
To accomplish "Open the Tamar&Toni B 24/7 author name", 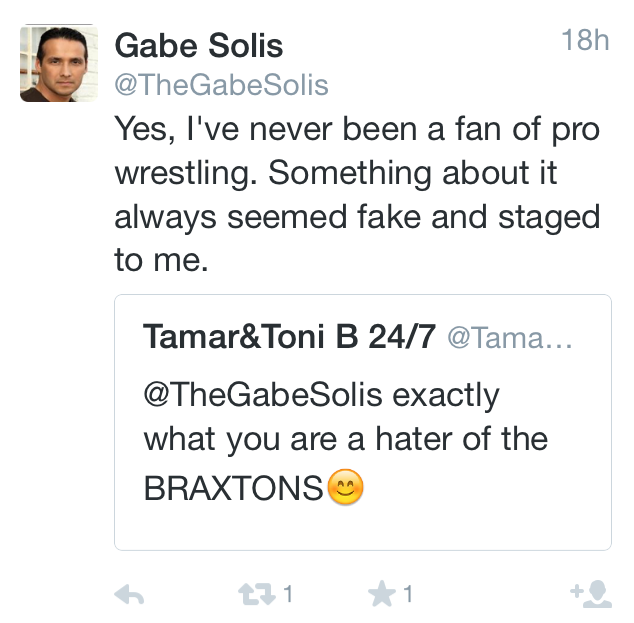I will (289, 337).
